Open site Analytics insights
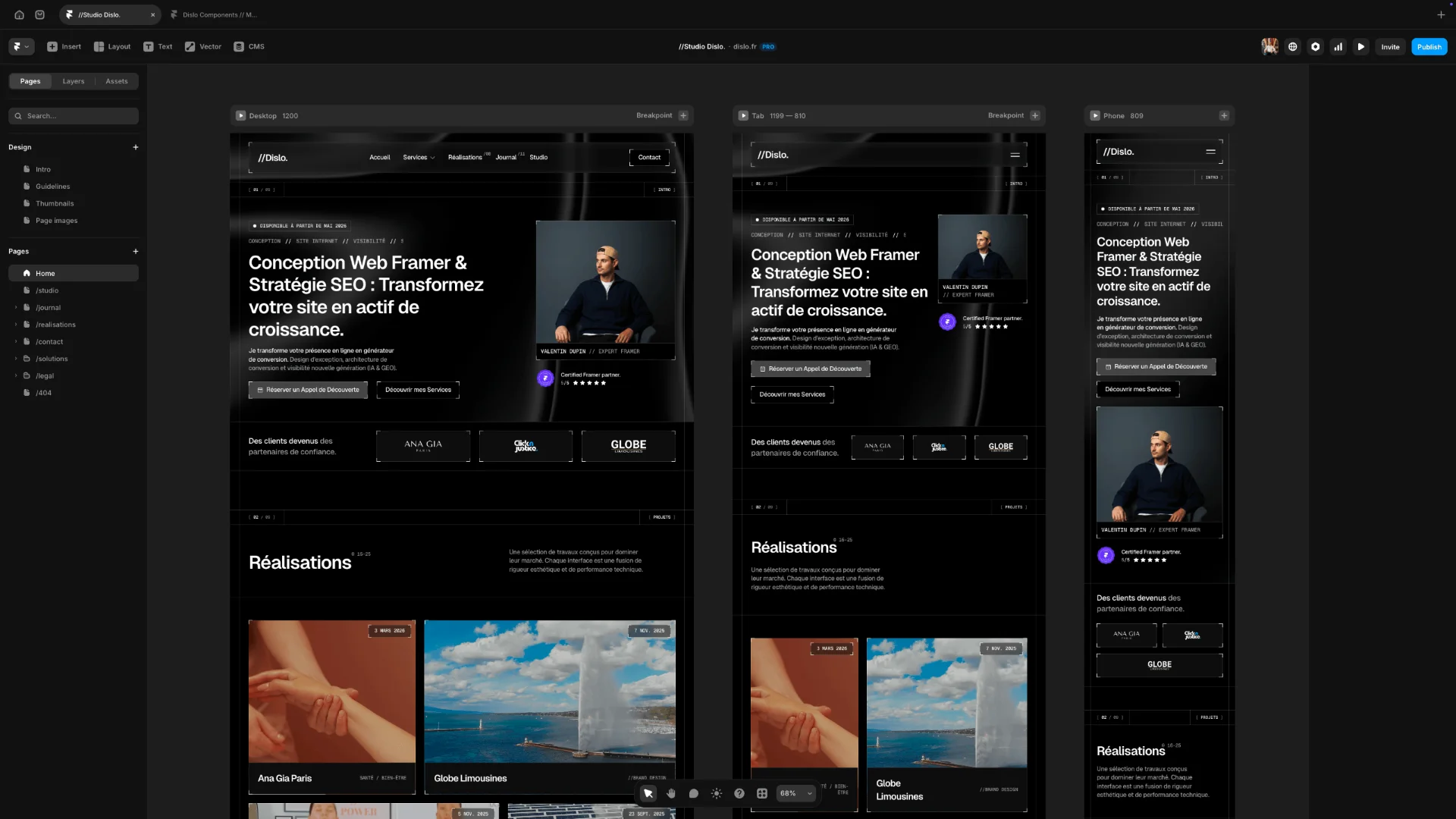Screen dimensions: 1456x819 coord(1338,46)
